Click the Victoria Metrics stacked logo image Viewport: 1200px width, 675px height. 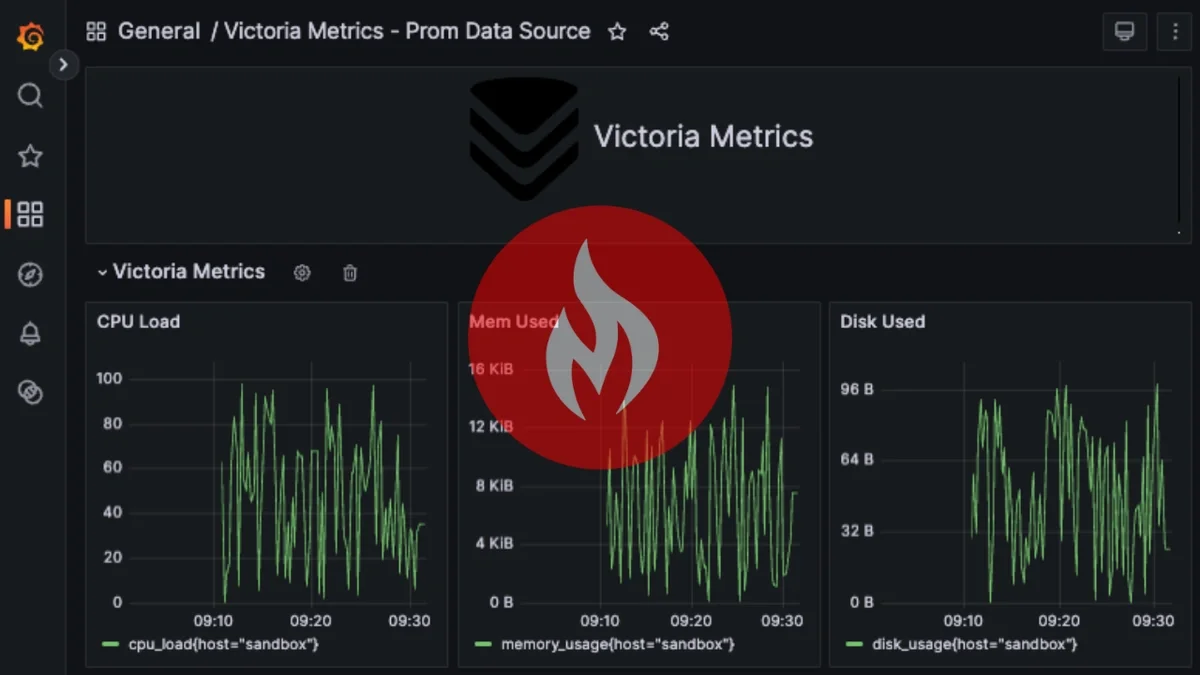pyautogui.click(x=523, y=138)
